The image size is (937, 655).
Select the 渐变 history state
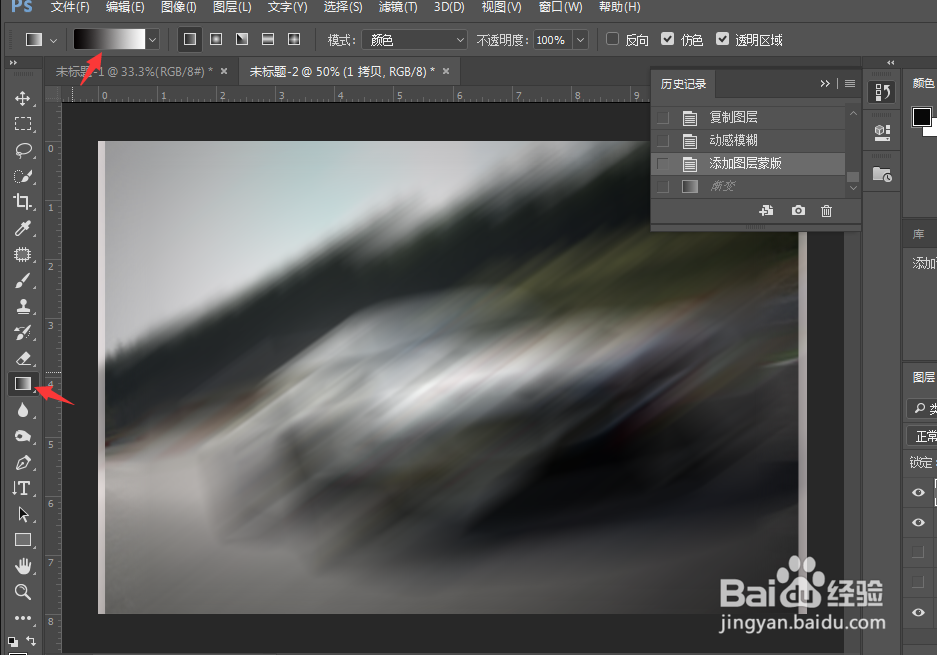748,186
